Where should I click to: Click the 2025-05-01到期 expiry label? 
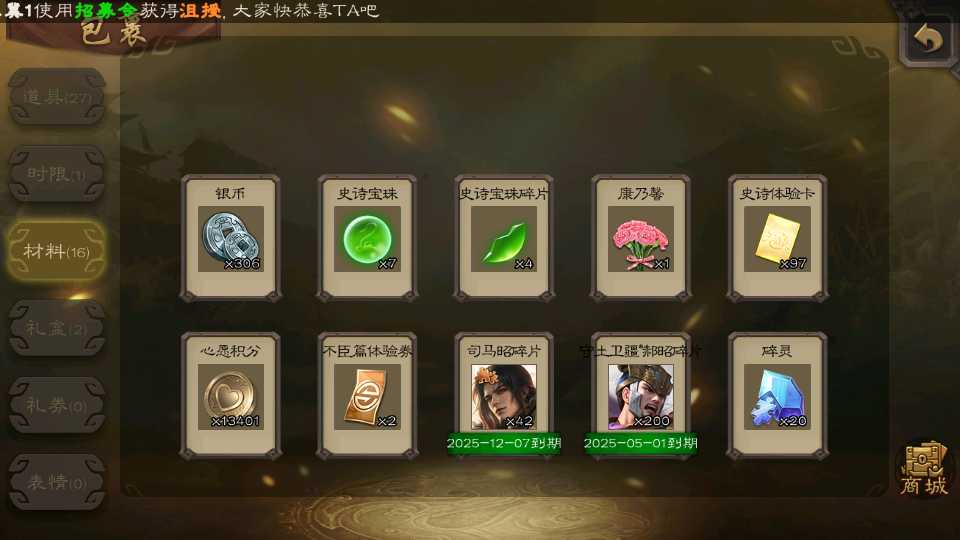click(640, 443)
